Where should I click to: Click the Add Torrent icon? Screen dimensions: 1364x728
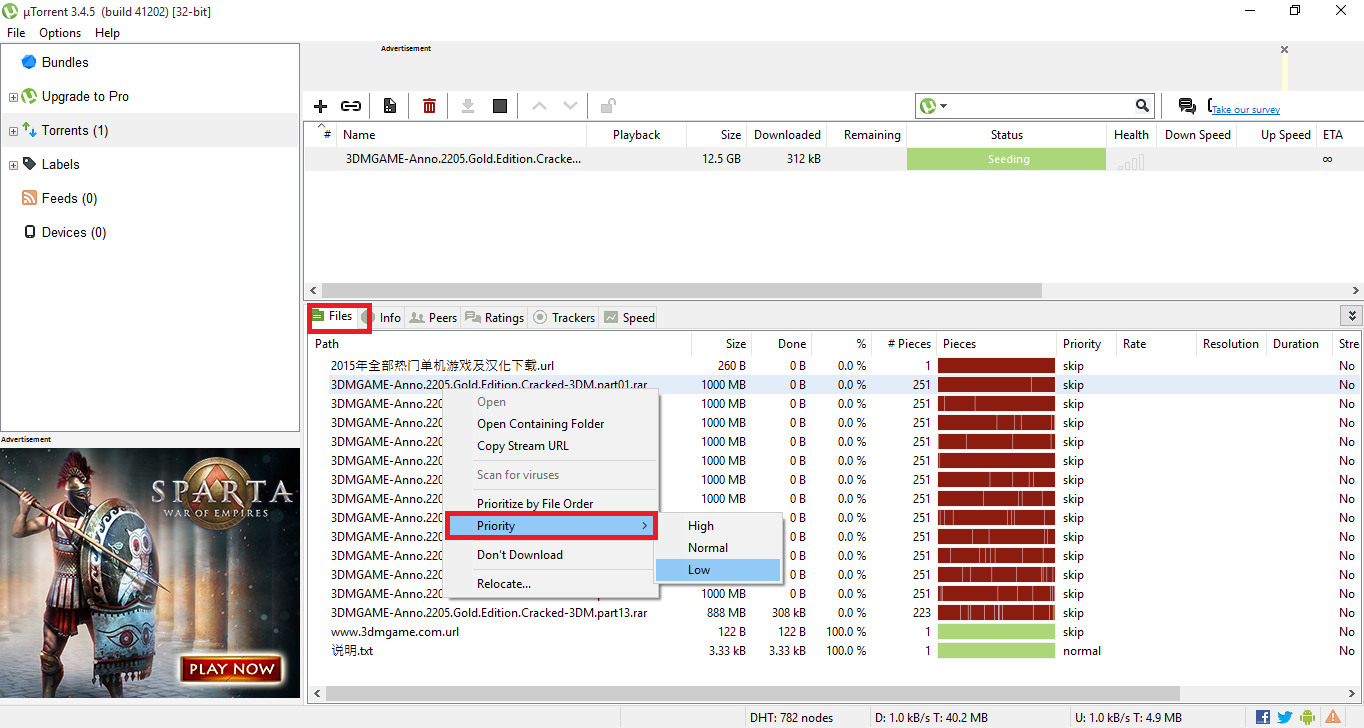click(320, 105)
